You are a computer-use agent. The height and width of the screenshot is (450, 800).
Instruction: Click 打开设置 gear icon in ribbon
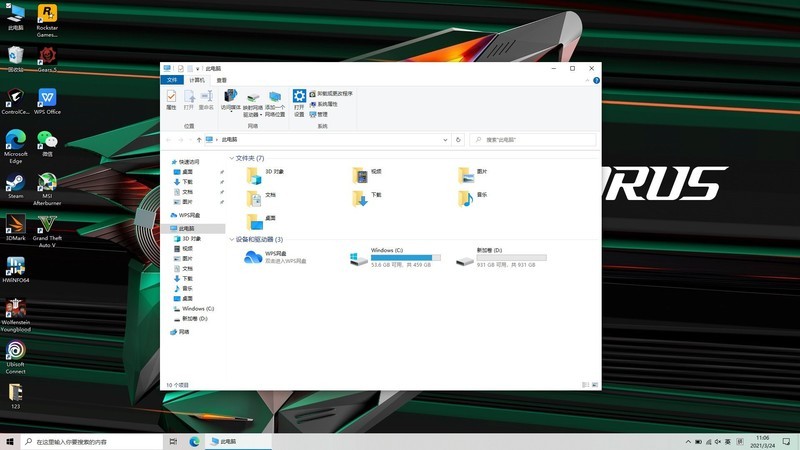[299, 103]
